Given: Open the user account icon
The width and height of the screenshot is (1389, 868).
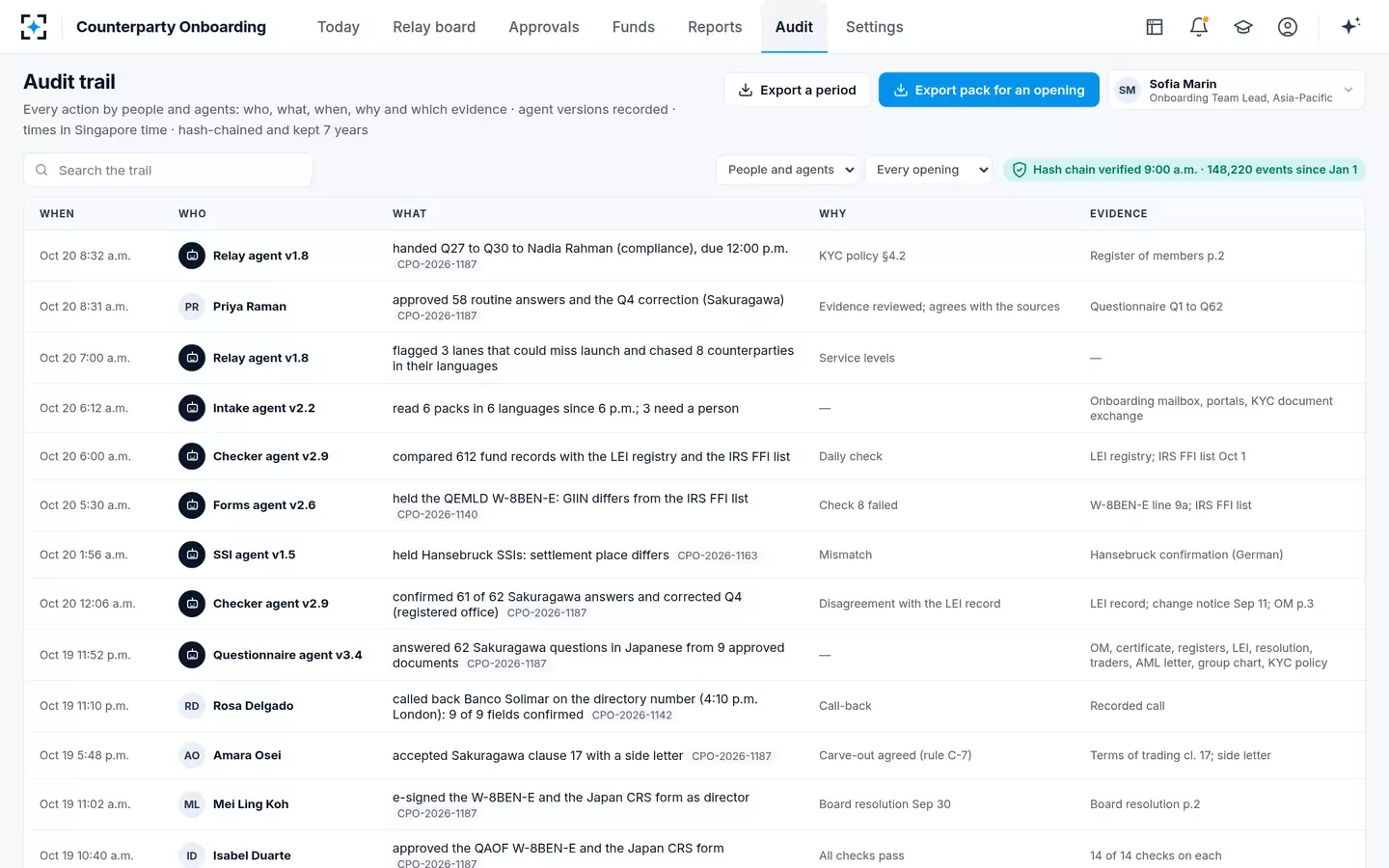Looking at the screenshot, I should click(x=1288, y=27).
